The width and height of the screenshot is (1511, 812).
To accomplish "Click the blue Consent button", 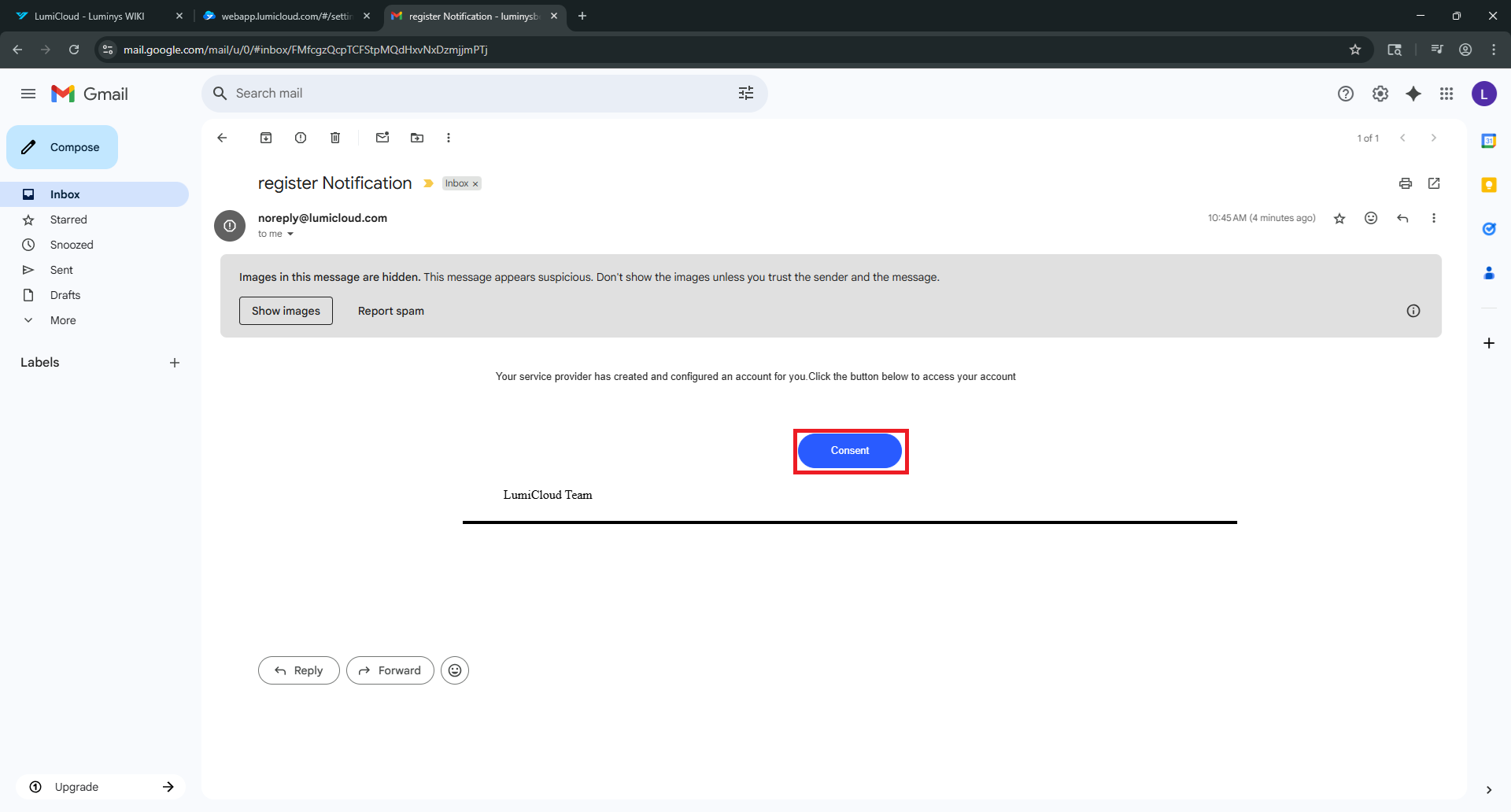I will 850,451.
